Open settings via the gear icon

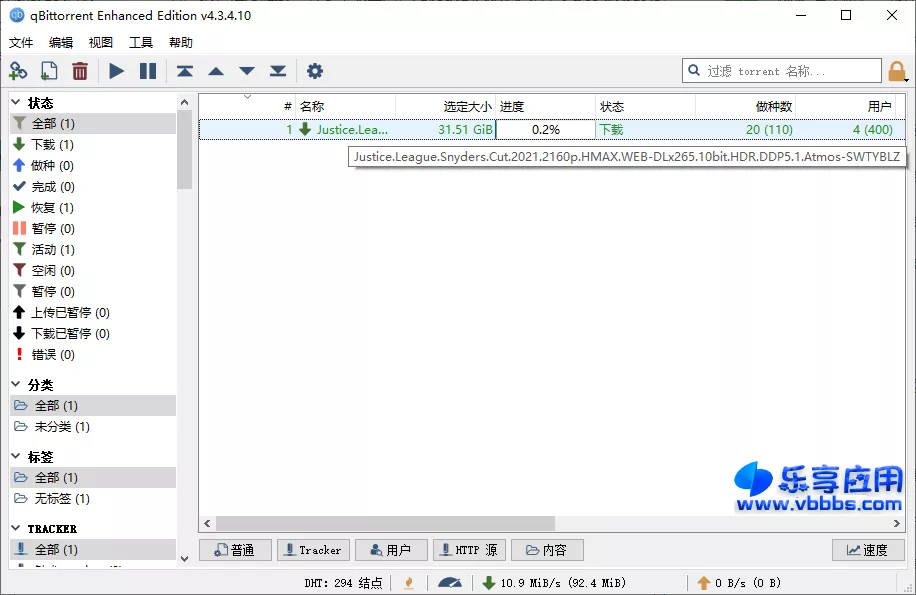point(314,71)
